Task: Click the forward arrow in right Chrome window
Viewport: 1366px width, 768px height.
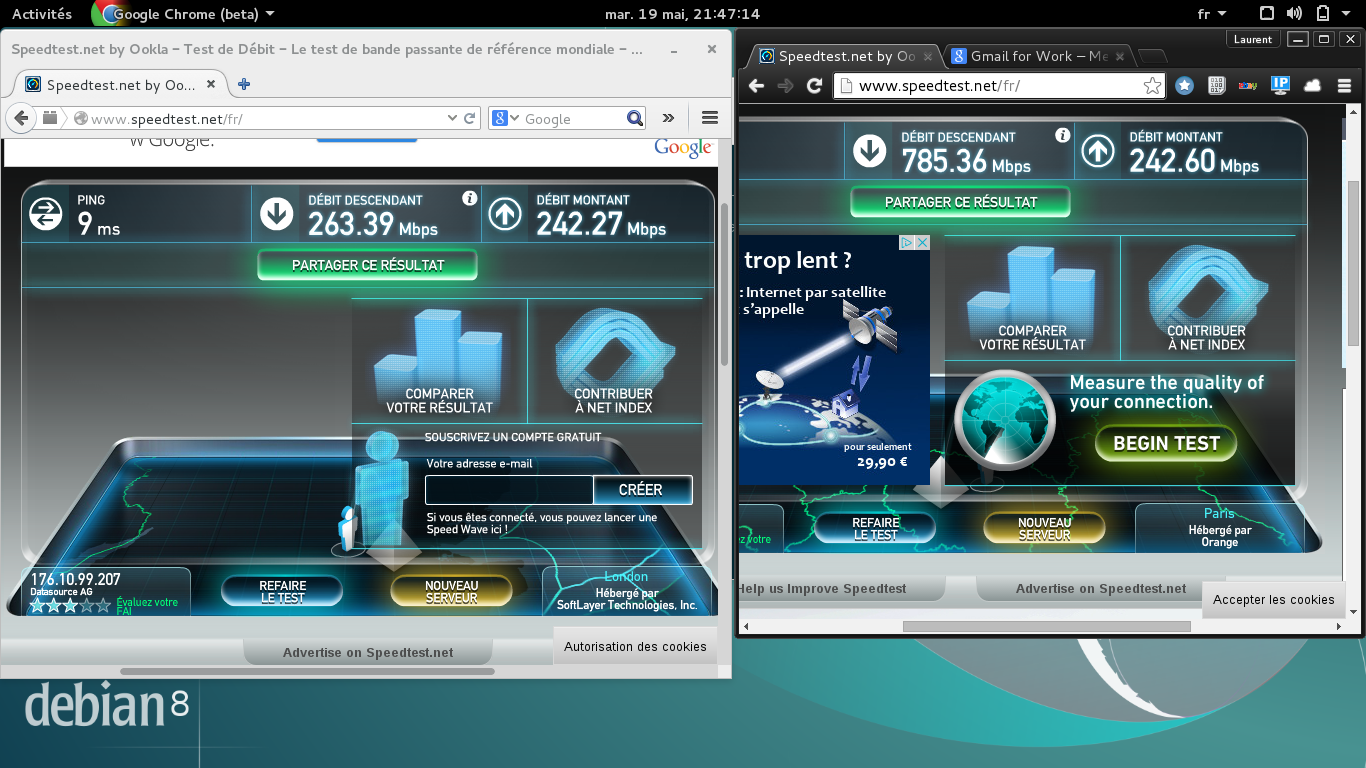Action: 785,86
